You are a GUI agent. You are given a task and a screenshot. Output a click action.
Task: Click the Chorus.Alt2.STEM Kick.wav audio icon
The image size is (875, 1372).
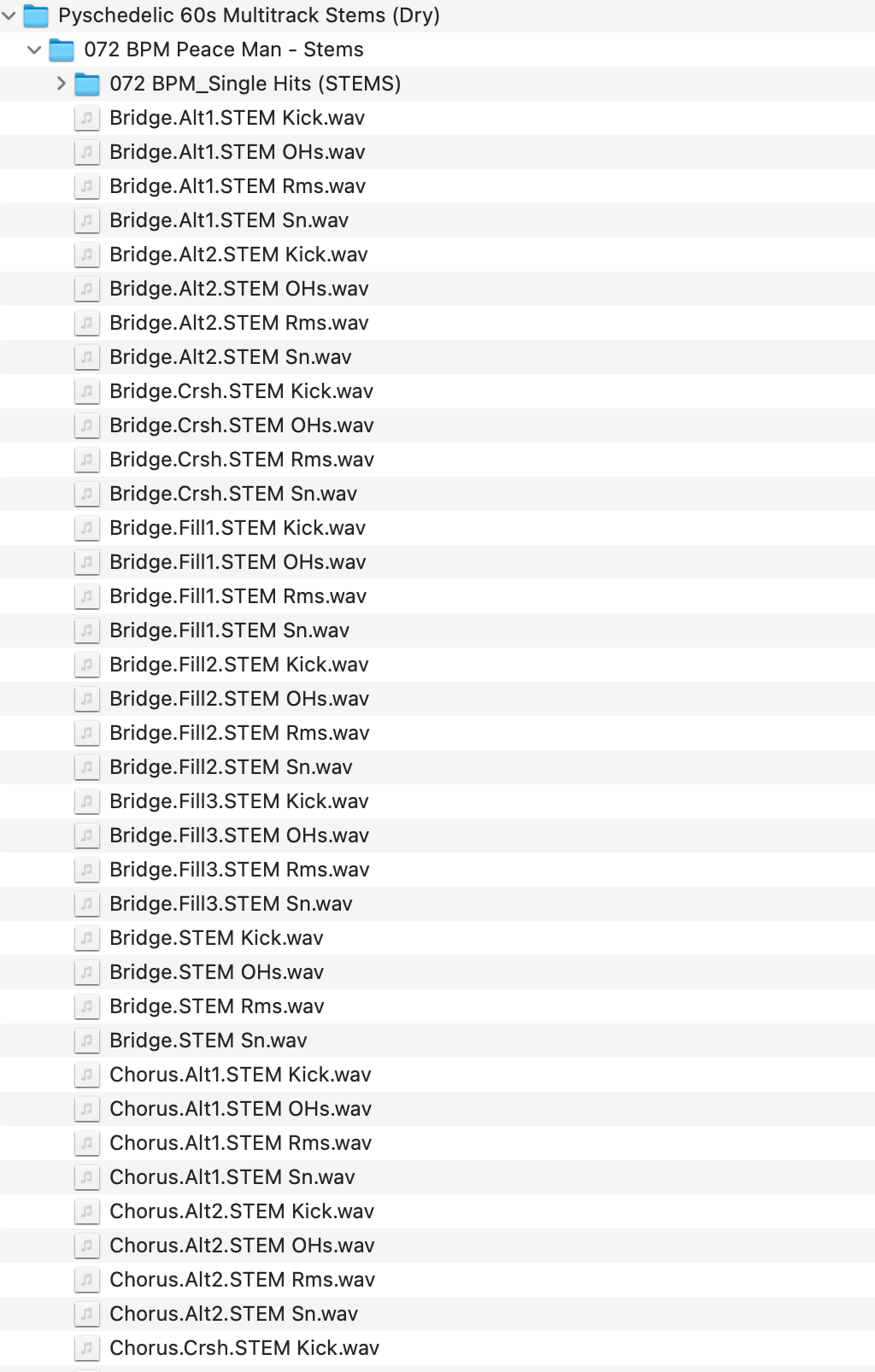[86, 1211]
